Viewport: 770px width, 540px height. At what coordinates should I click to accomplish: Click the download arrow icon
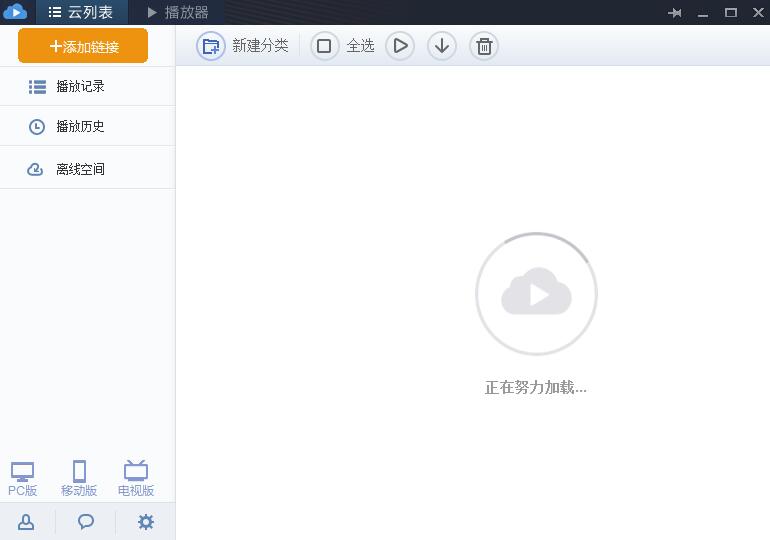(442, 46)
